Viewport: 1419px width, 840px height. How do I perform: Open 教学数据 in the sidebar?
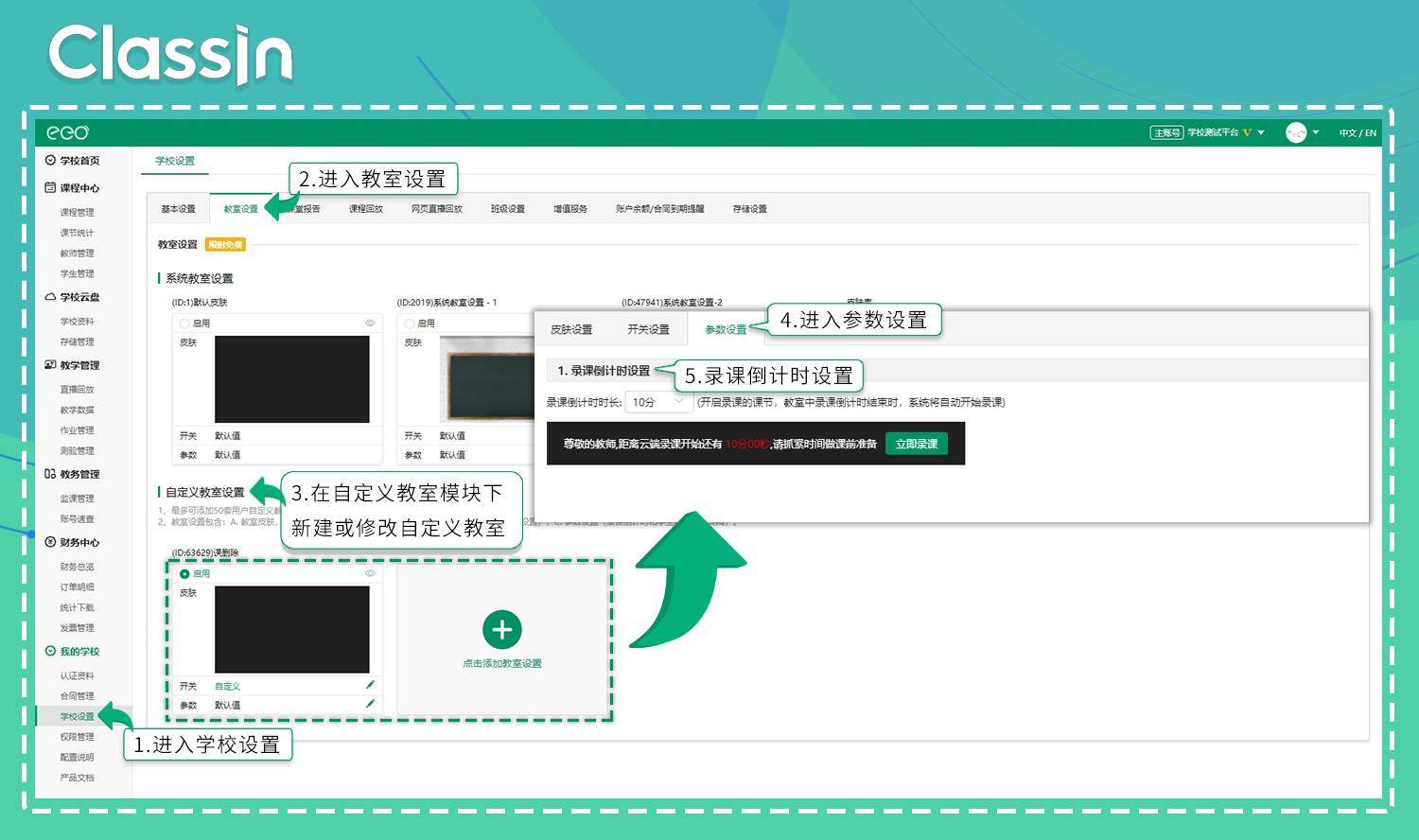[78, 411]
